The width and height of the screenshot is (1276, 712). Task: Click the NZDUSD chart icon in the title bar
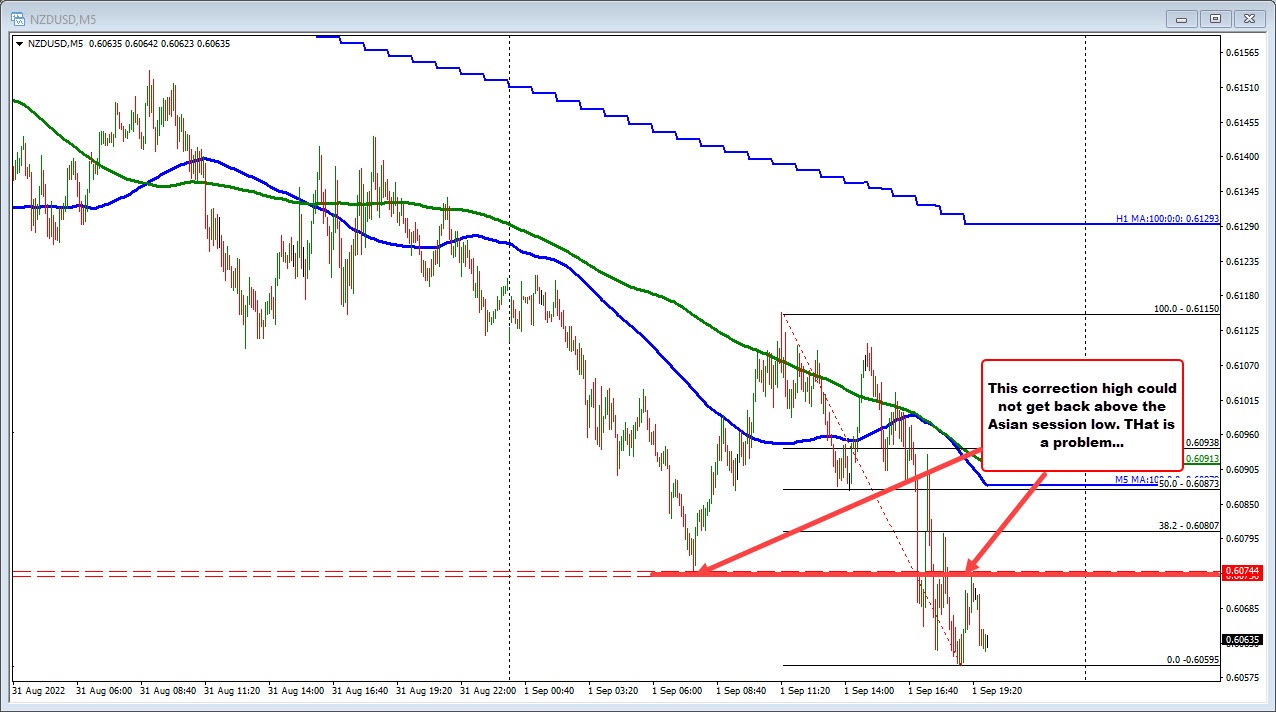pos(17,17)
